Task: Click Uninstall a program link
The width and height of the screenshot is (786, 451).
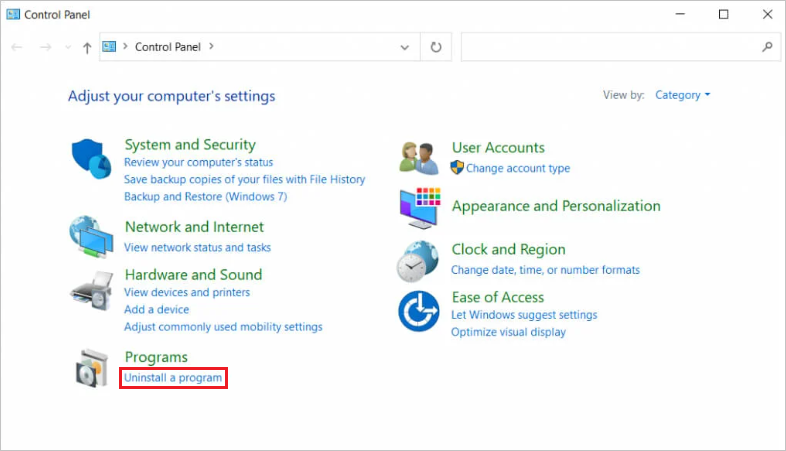Action: pyautogui.click(x=173, y=378)
